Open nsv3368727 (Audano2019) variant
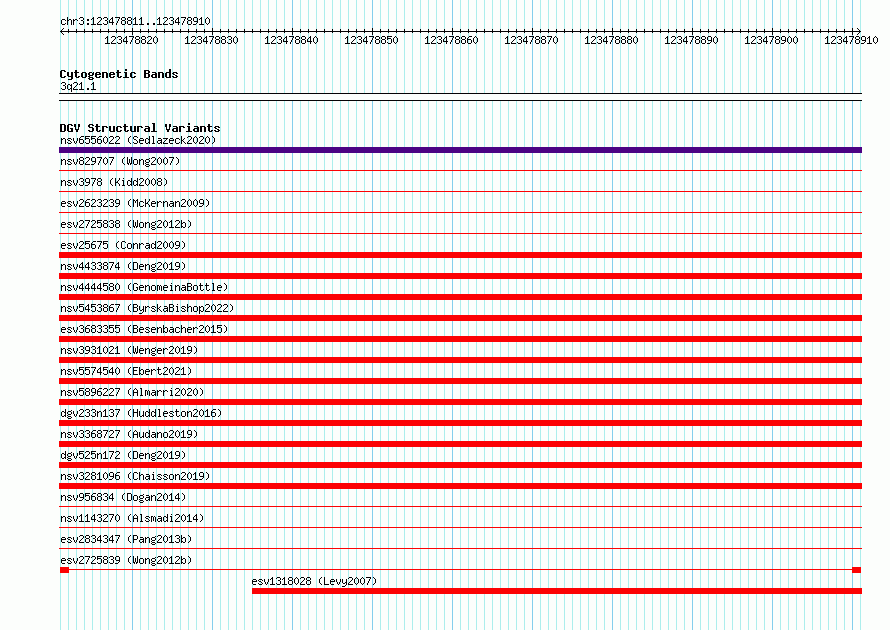This screenshot has width=890, height=630. [129, 434]
